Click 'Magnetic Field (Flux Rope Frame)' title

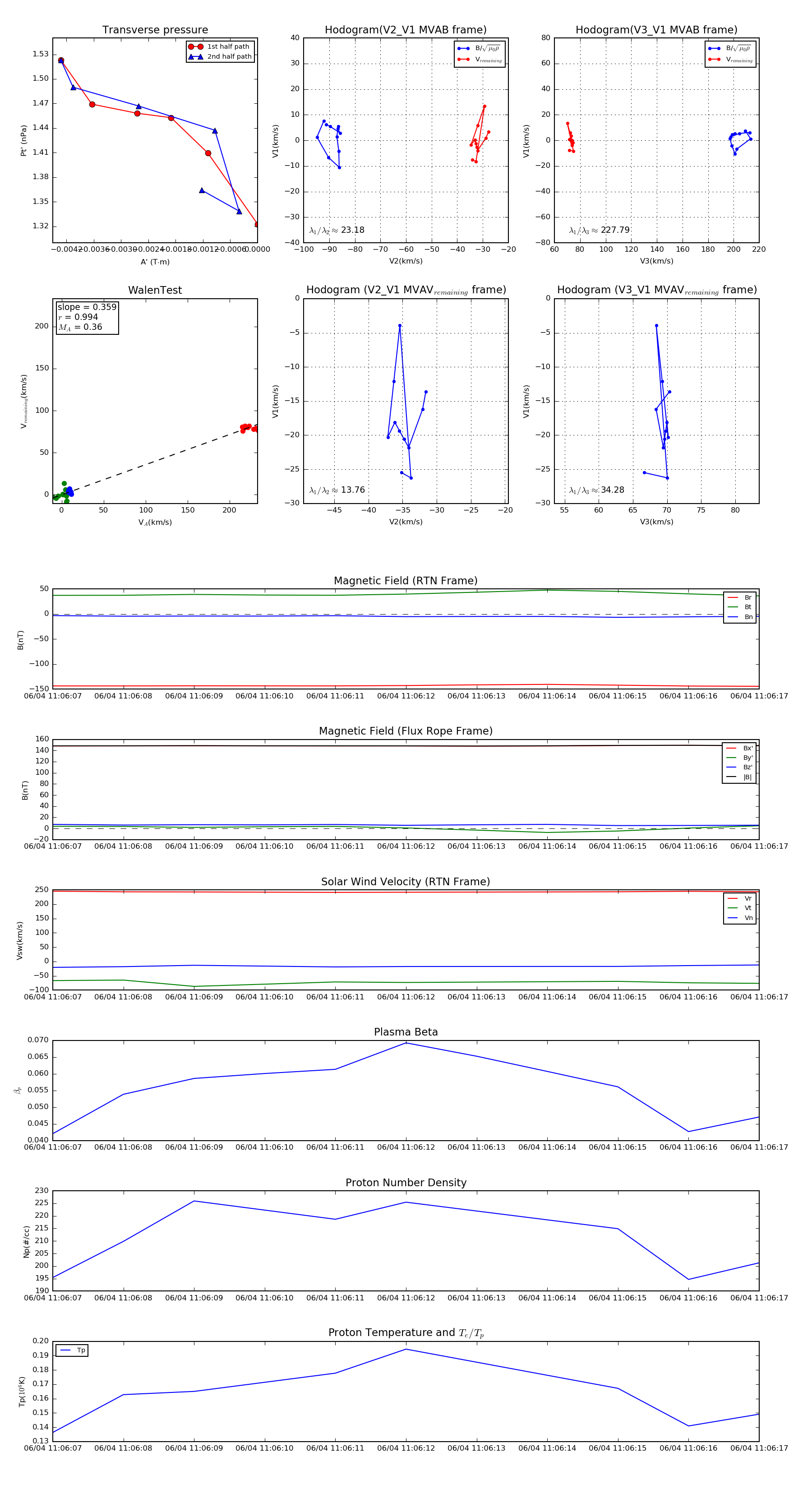406,731
